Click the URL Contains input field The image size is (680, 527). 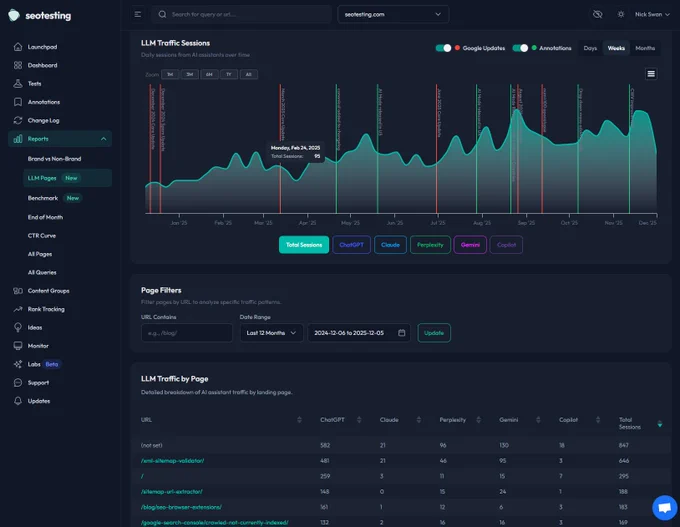(x=186, y=333)
